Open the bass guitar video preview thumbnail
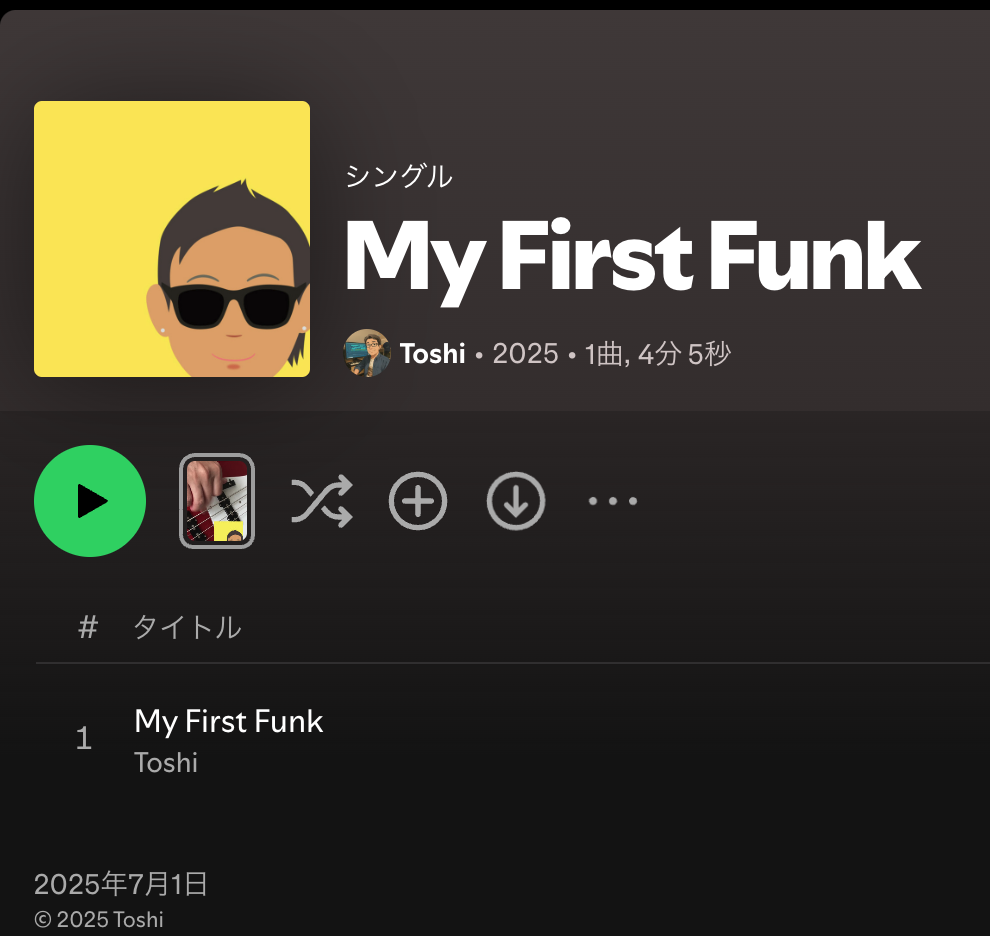990x936 pixels. tap(217, 501)
